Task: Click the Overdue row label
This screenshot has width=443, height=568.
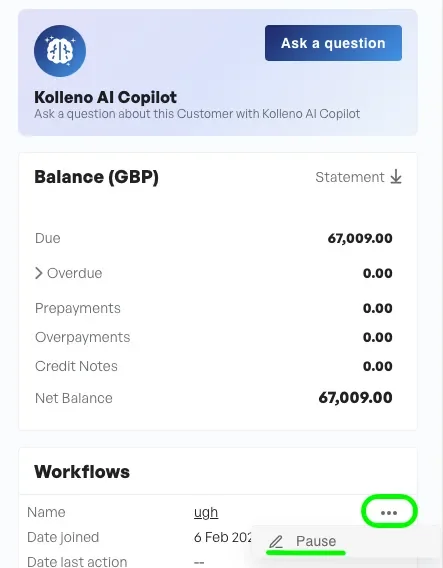Action: 75,273
